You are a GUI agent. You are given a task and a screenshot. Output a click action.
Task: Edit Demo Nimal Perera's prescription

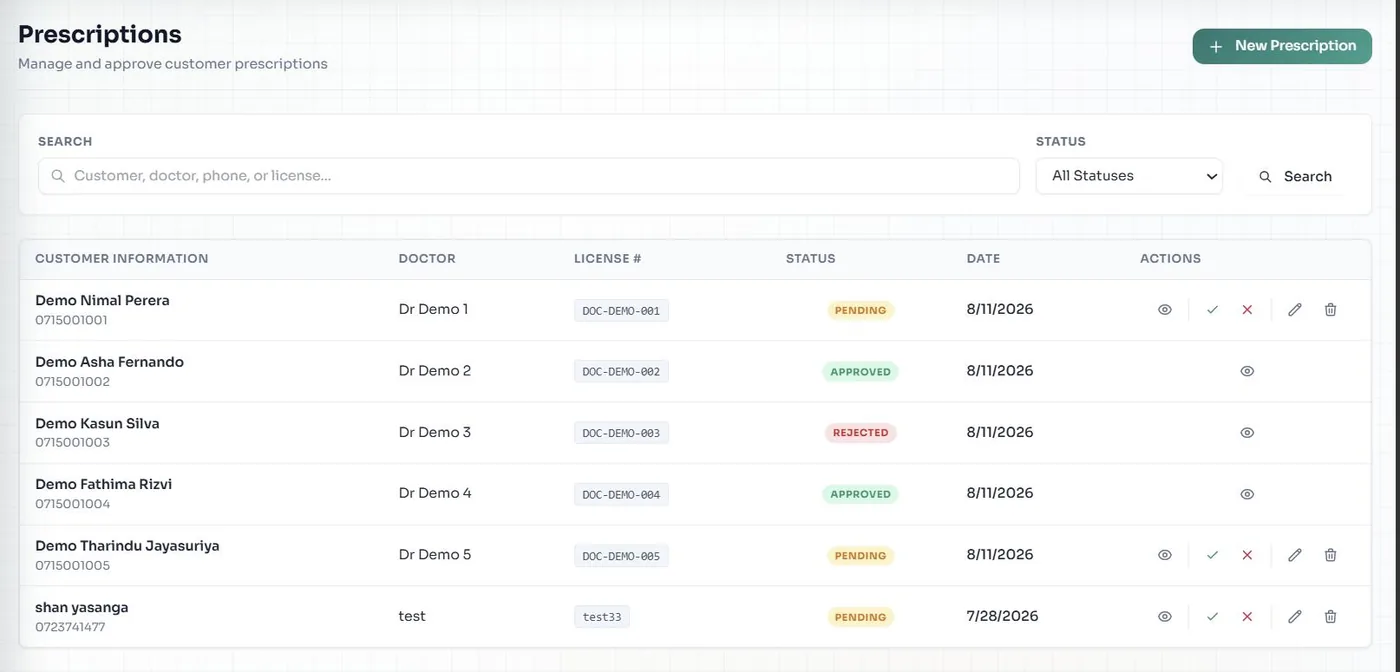pyautogui.click(x=1295, y=310)
